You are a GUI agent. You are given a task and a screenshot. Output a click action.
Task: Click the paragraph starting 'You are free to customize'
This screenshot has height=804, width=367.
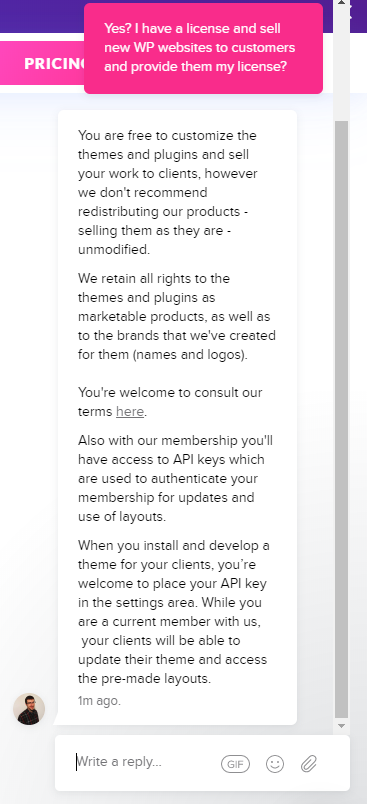[x=167, y=193]
